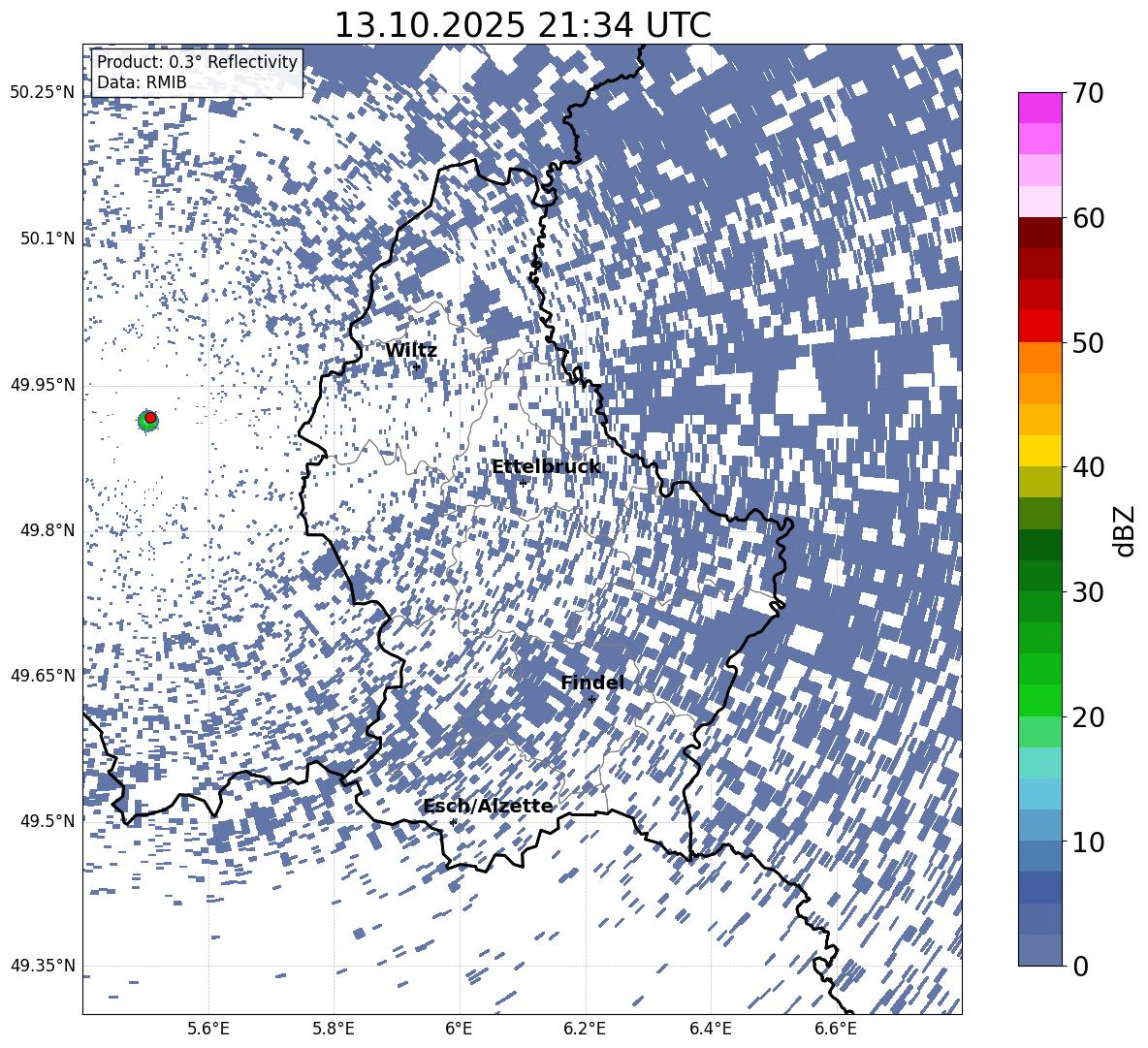Click the 'Data: RMIB' text
Screen dimensions: 1148x1048
[x=142, y=82]
